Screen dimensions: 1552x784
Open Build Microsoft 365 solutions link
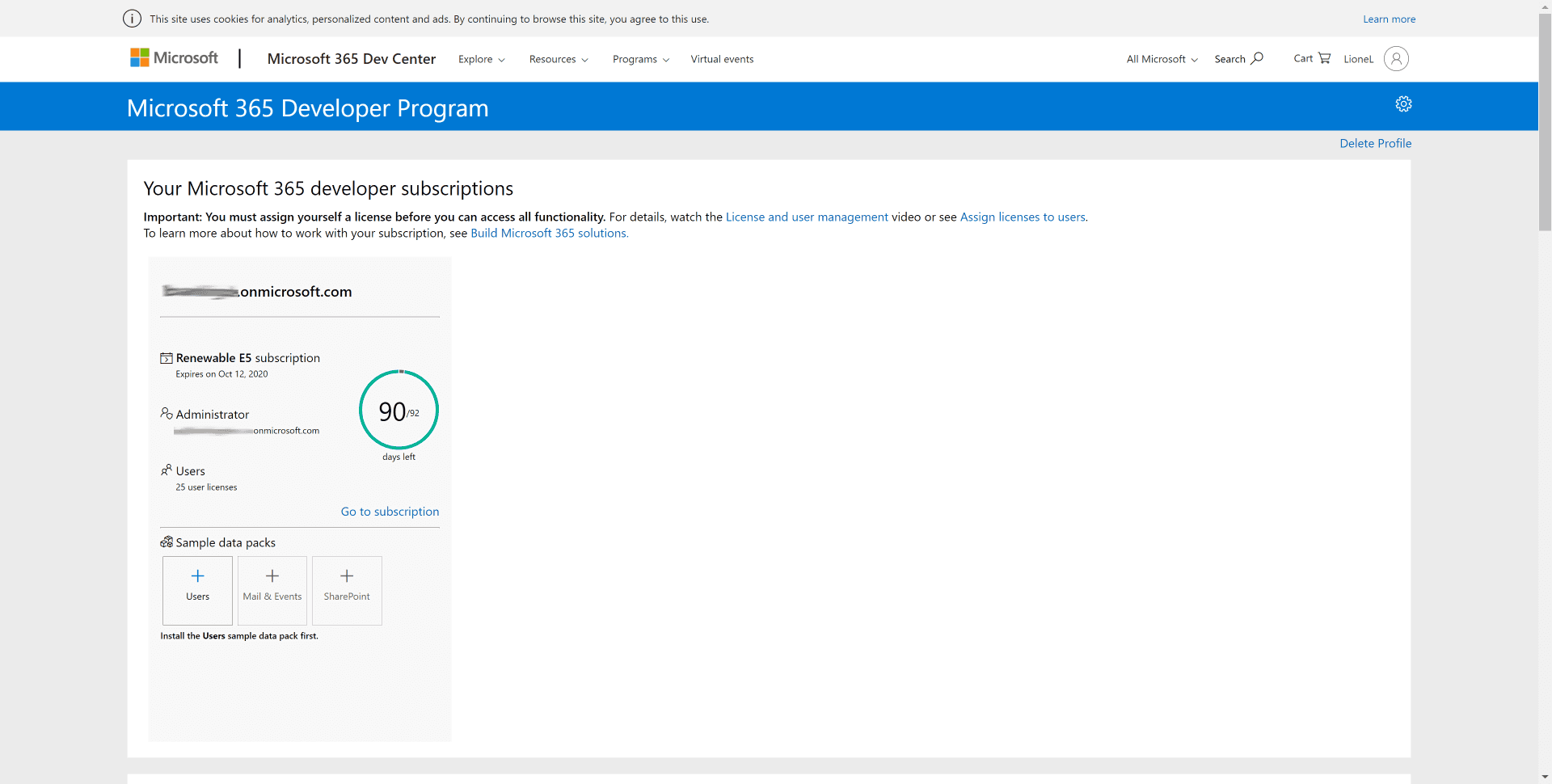[550, 233]
